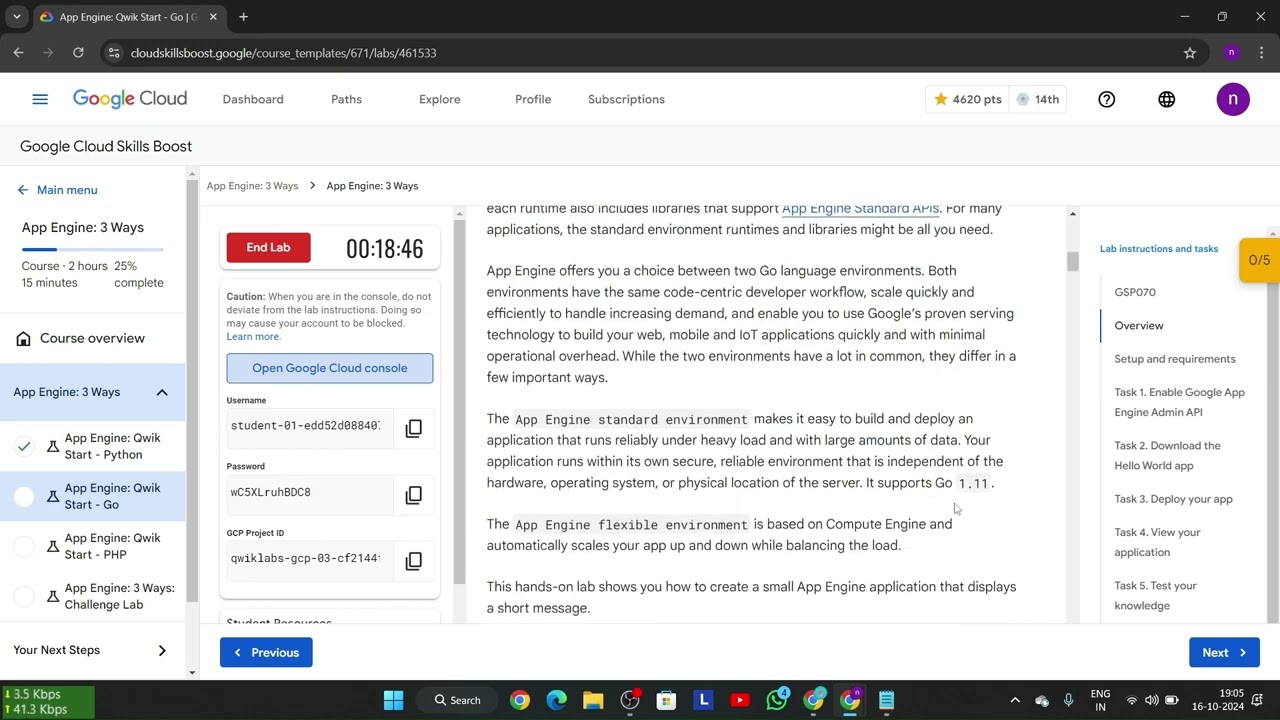Jump to Task 1 Enable App Engine Admin API
This screenshot has width=1280, height=720.
(x=1179, y=402)
